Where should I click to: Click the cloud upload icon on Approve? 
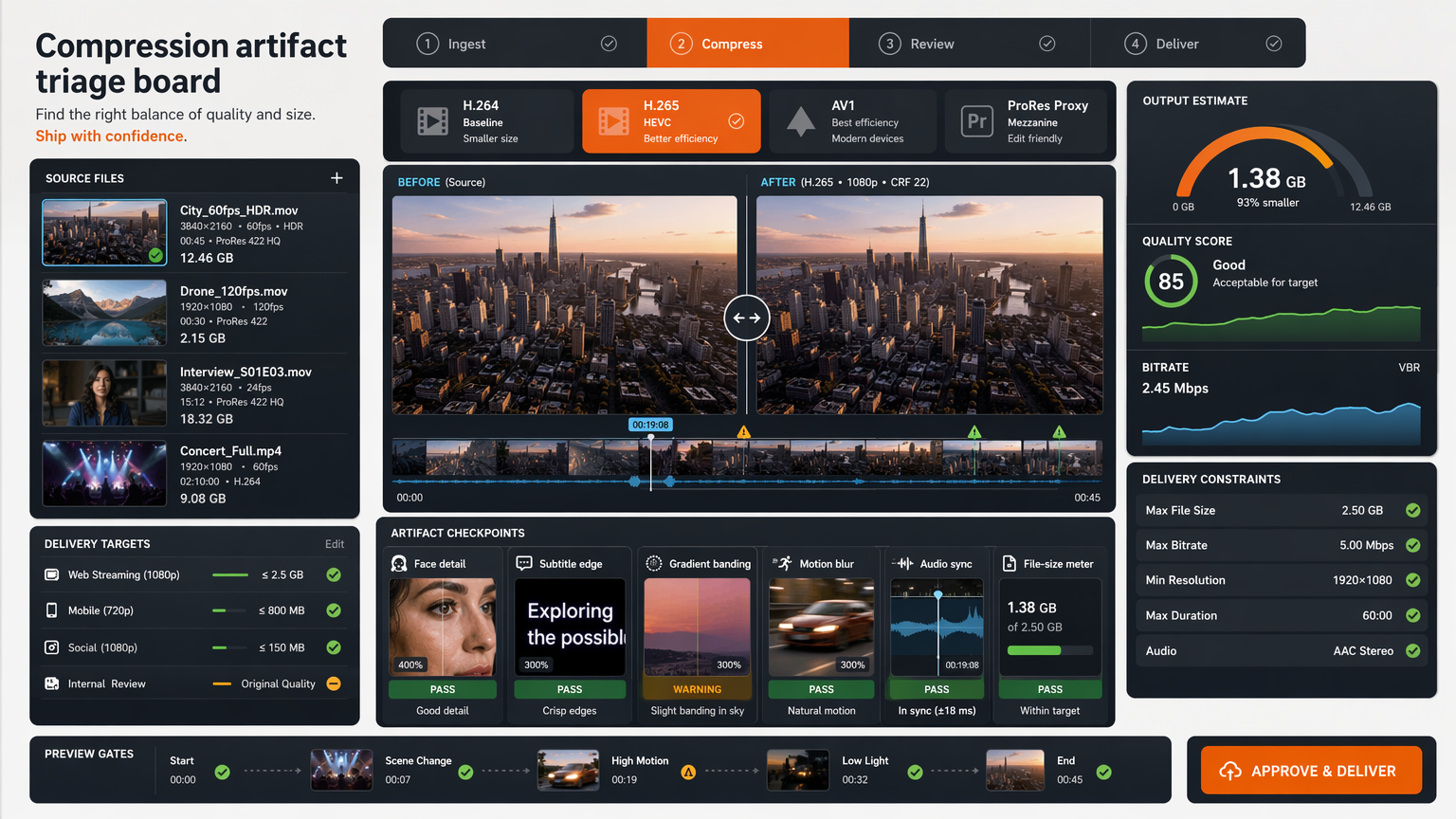1230,771
